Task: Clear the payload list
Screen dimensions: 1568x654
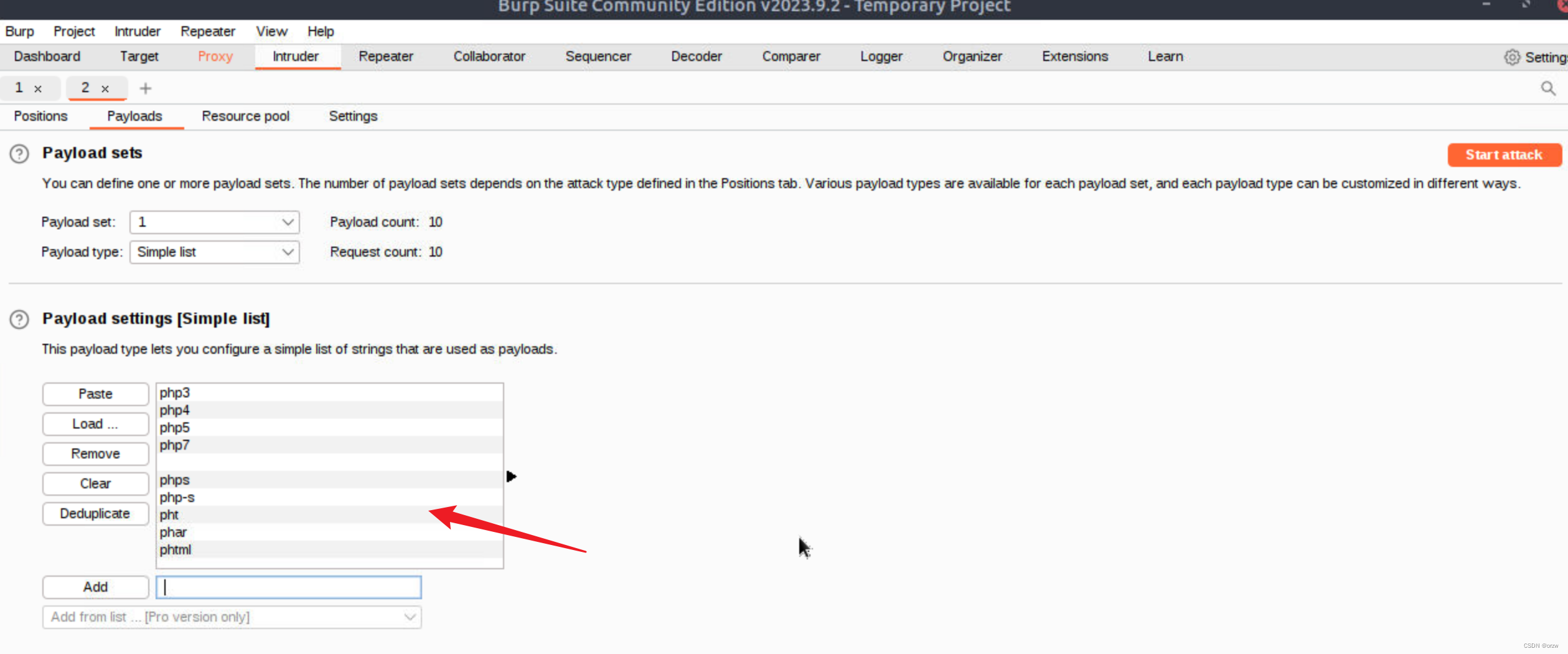Action: [95, 483]
